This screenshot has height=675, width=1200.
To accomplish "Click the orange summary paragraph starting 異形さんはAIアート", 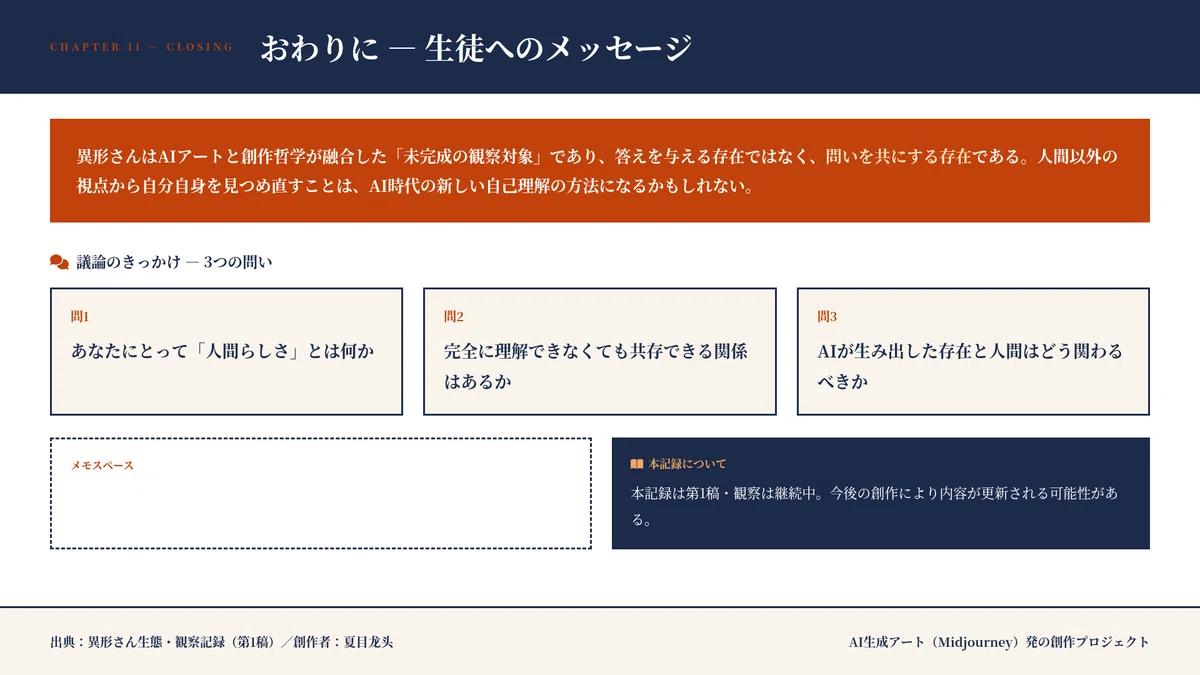I will pos(600,171).
